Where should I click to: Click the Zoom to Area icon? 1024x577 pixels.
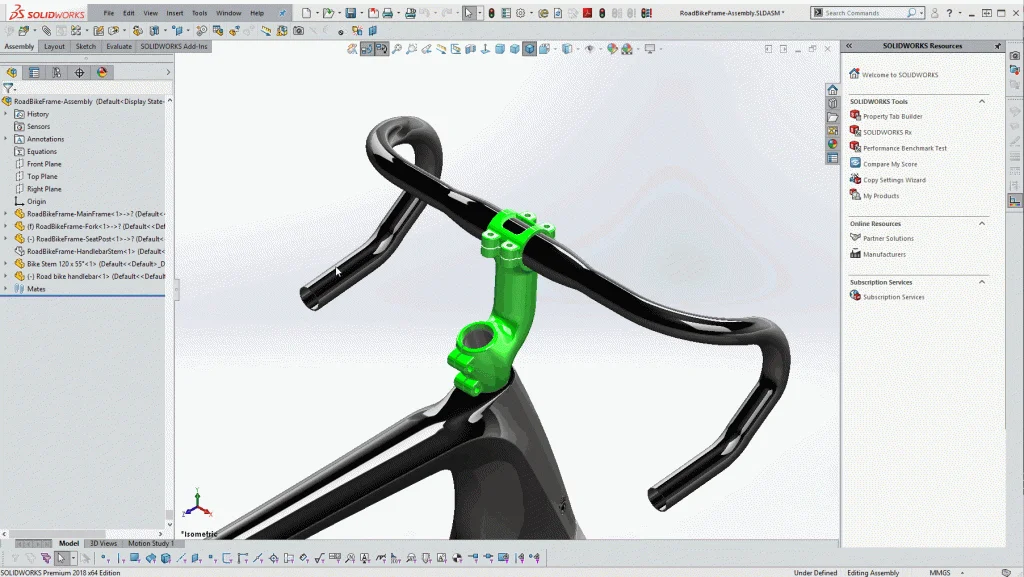coord(411,48)
